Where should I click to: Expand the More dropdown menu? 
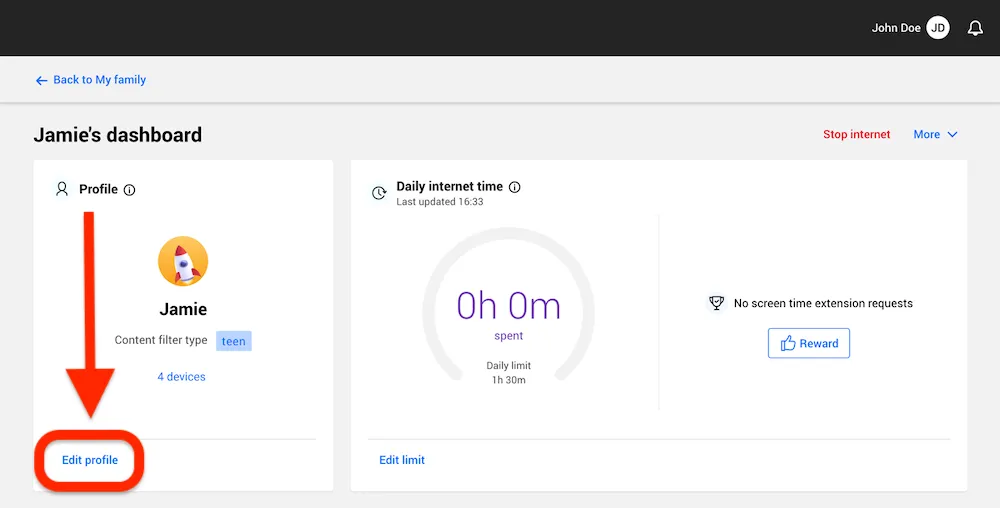point(935,135)
